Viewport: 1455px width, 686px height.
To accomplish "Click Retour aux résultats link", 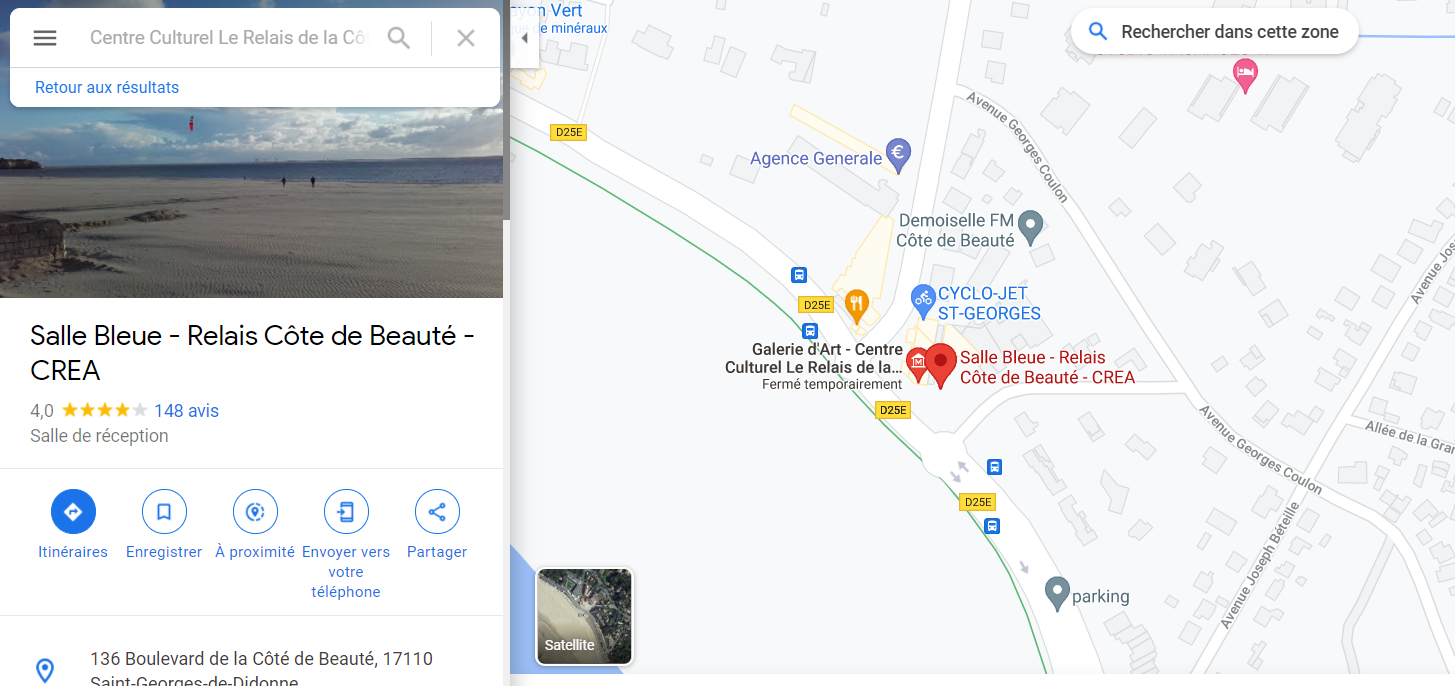I will [107, 87].
